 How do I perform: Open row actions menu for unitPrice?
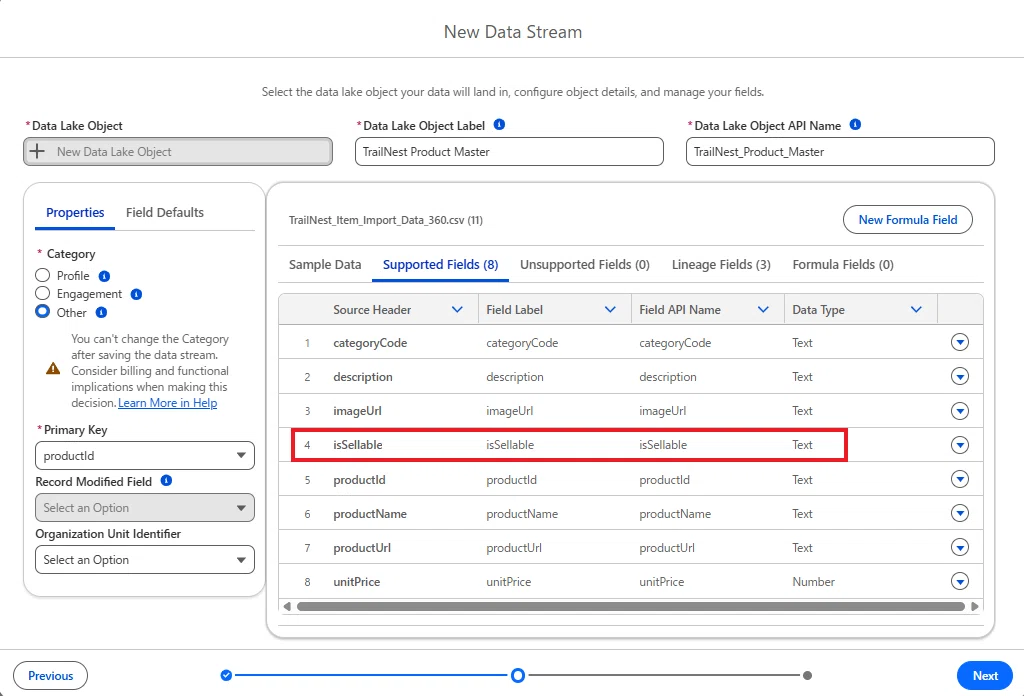point(959,581)
